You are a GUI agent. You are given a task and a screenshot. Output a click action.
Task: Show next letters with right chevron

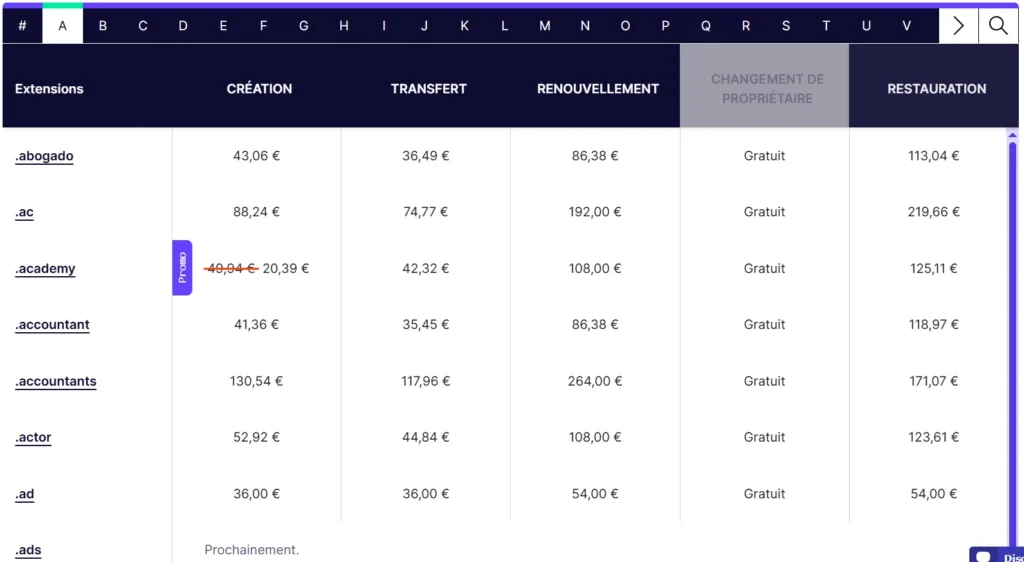pos(958,26)
